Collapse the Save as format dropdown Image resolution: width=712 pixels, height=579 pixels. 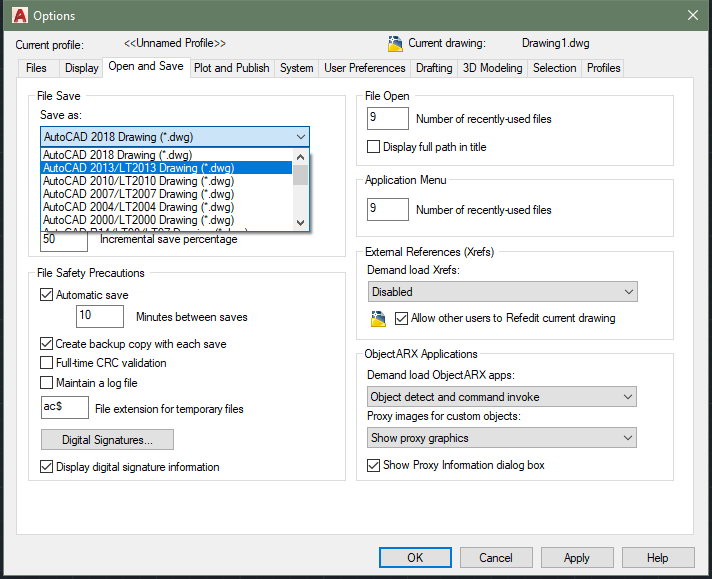tap(175, 137)
